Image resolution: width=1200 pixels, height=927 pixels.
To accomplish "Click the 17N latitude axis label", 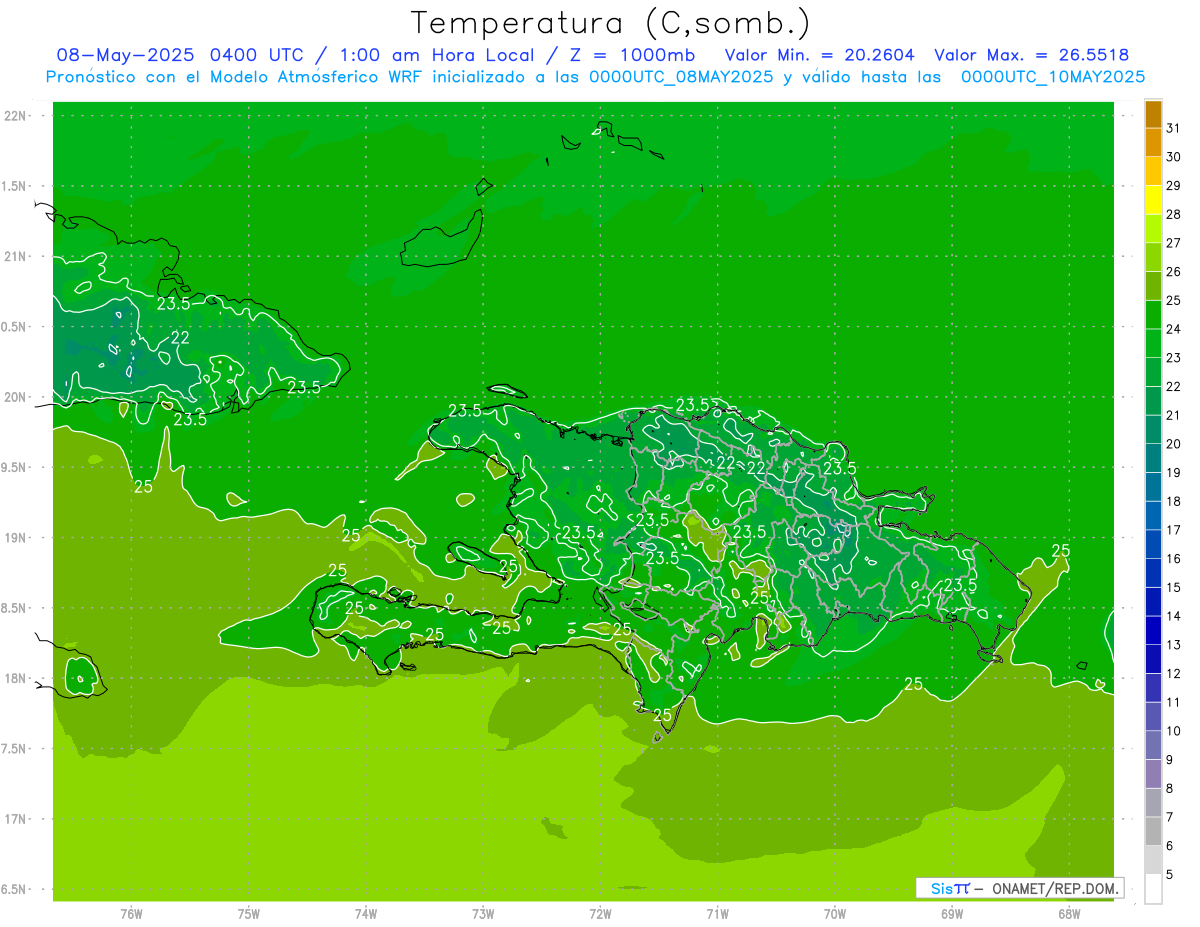I will tap(16, 819).
